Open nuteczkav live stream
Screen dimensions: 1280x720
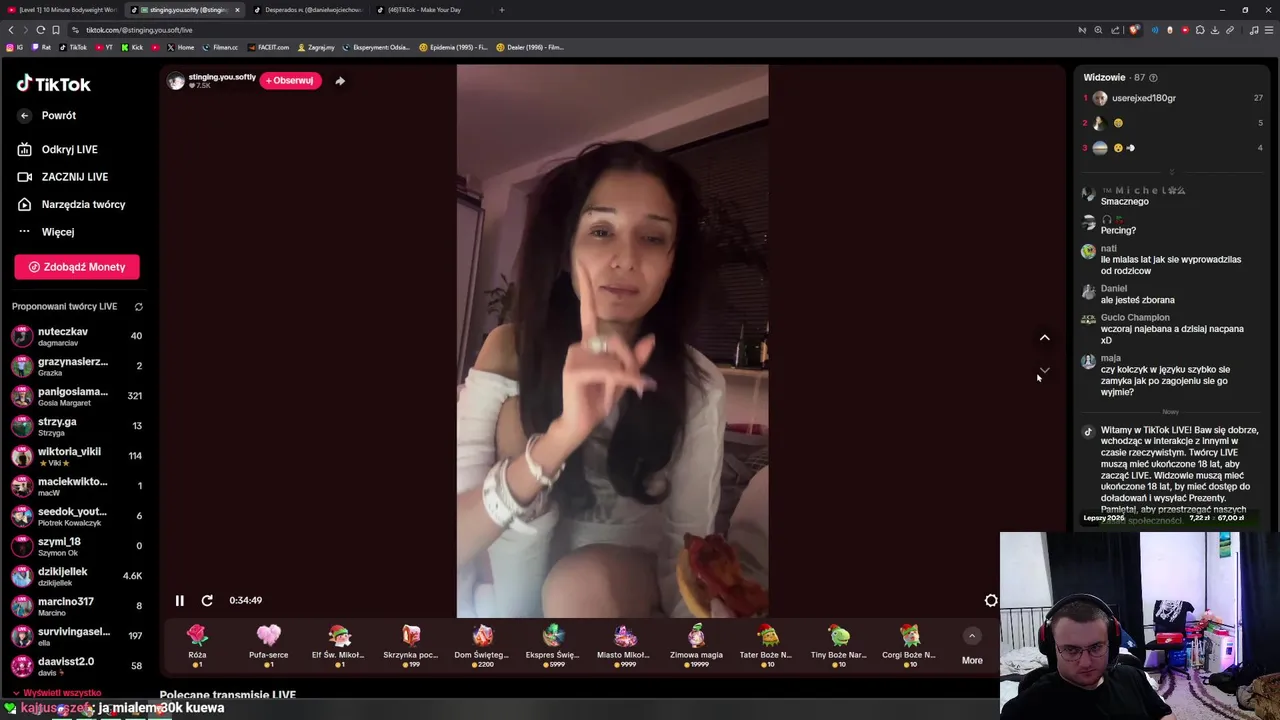click(77, 336)
